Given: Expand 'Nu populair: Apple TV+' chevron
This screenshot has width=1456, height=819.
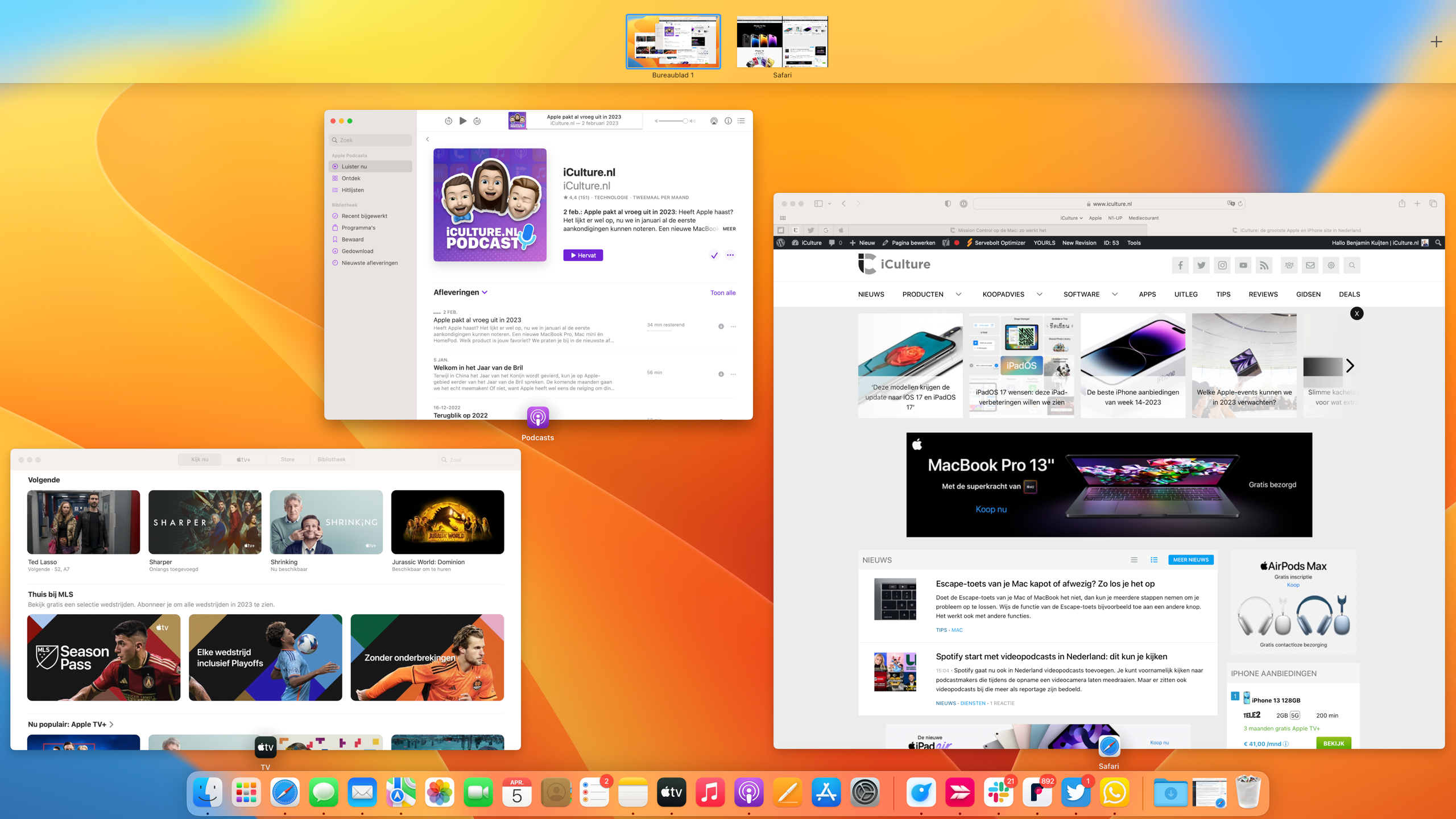Looking at the screenshot, I should 111,725.
